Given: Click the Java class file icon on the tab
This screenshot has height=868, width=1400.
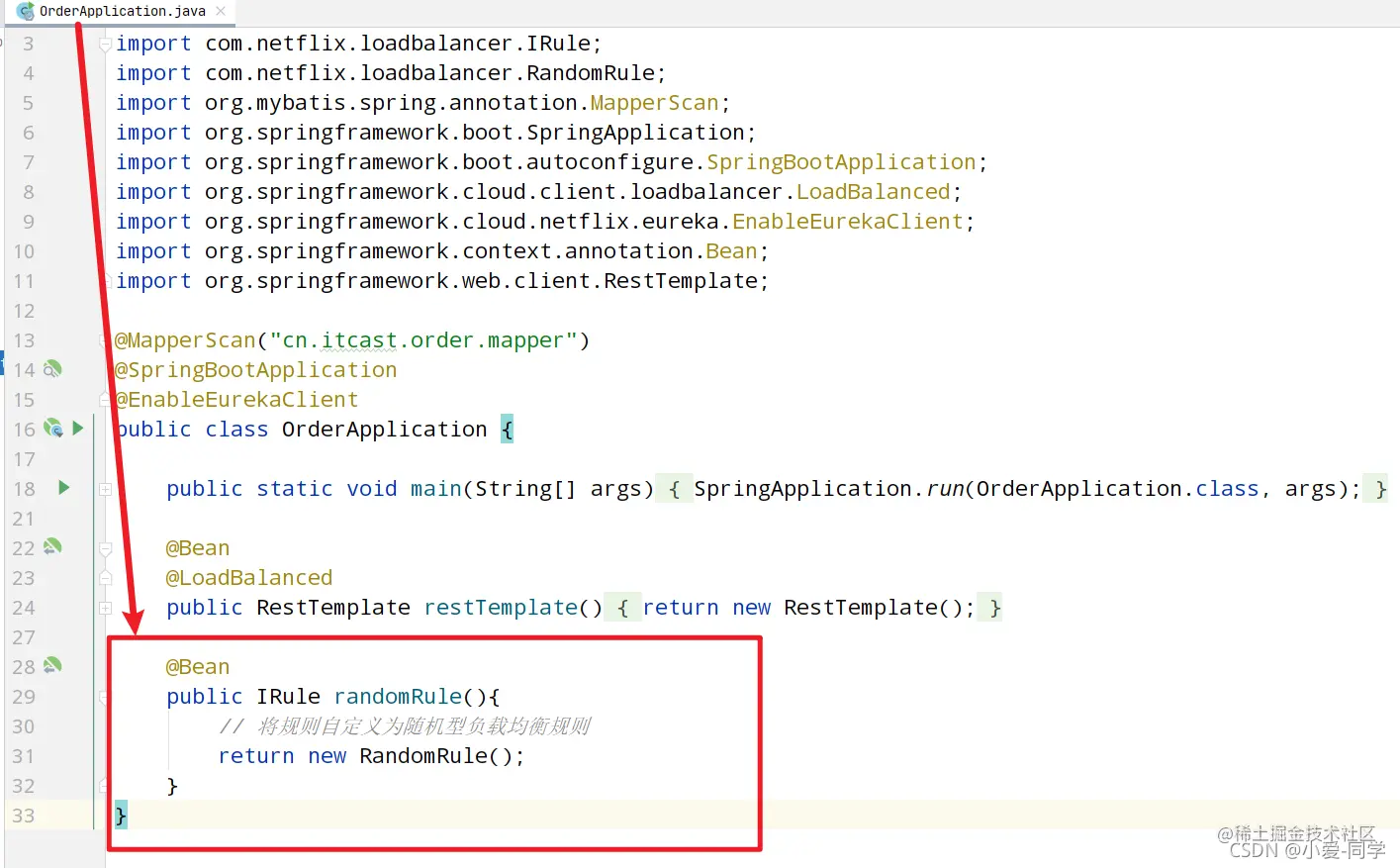Looking at the screenshot, I should (x=26, y=12).
